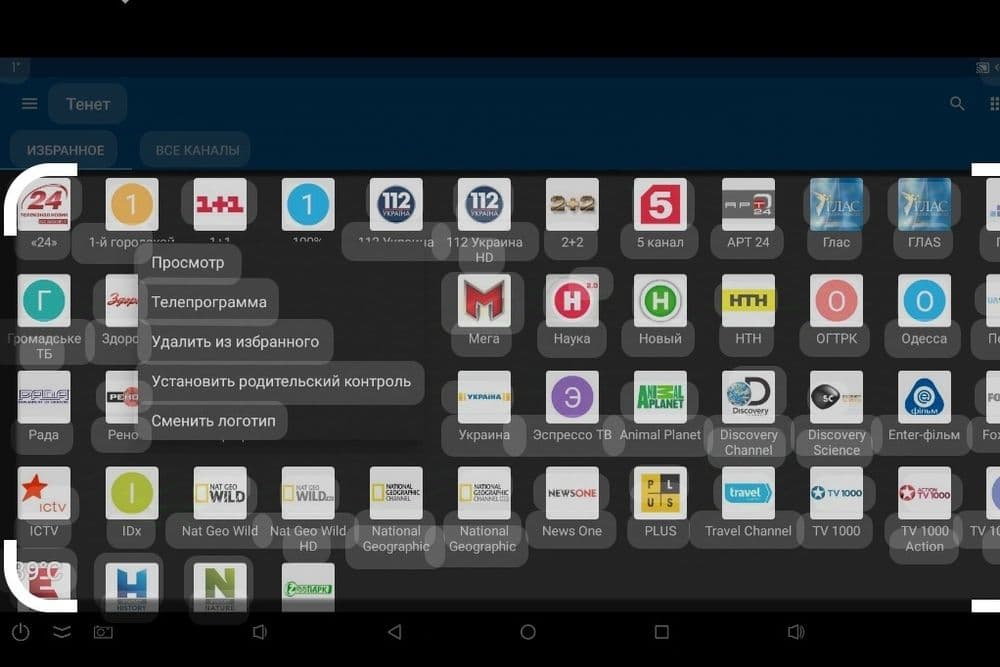Select the Одесса channel
Screen dimensions: 1000x667
tap(924, 300)
